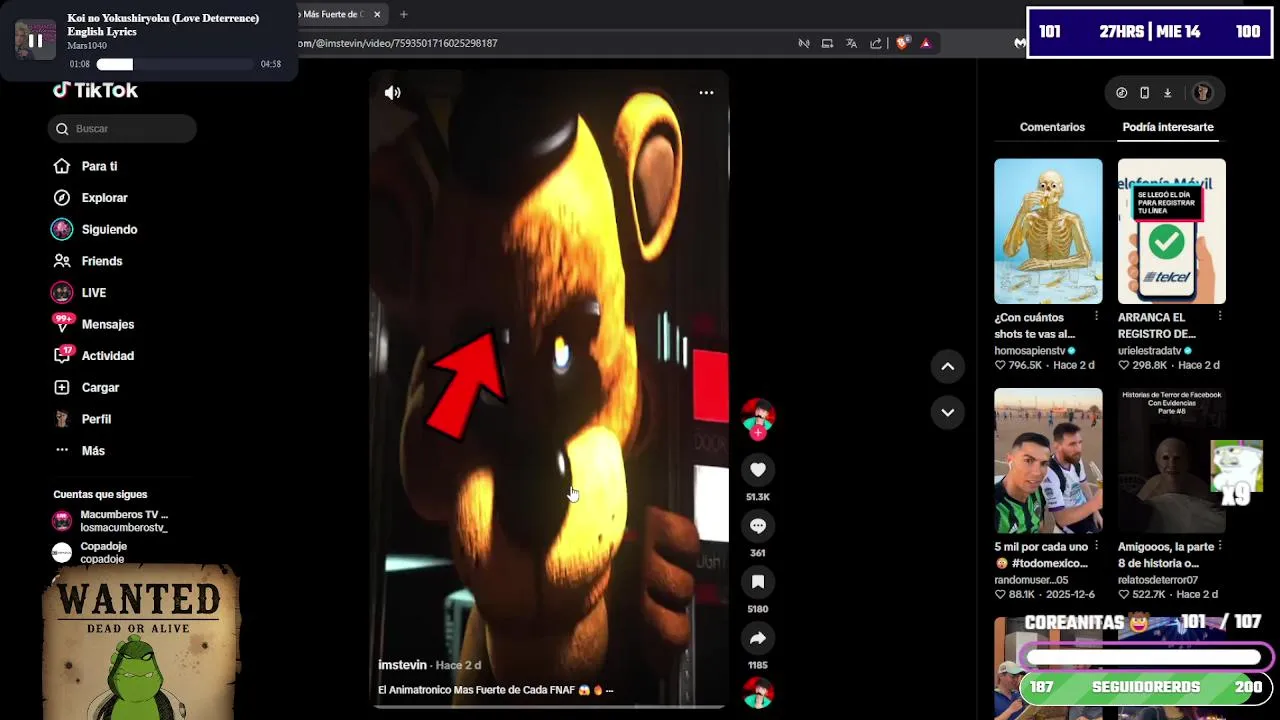
Task: Click the Mensajes icon with 99+ badge
Action: tap(62, 323)
